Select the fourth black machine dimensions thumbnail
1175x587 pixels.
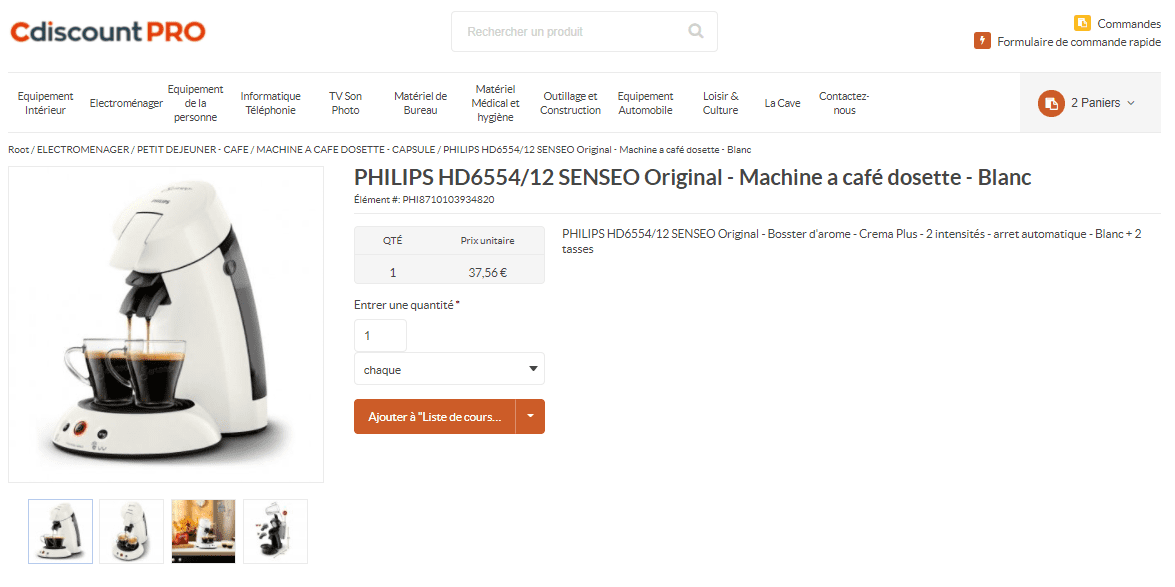(x=275, y=532)
